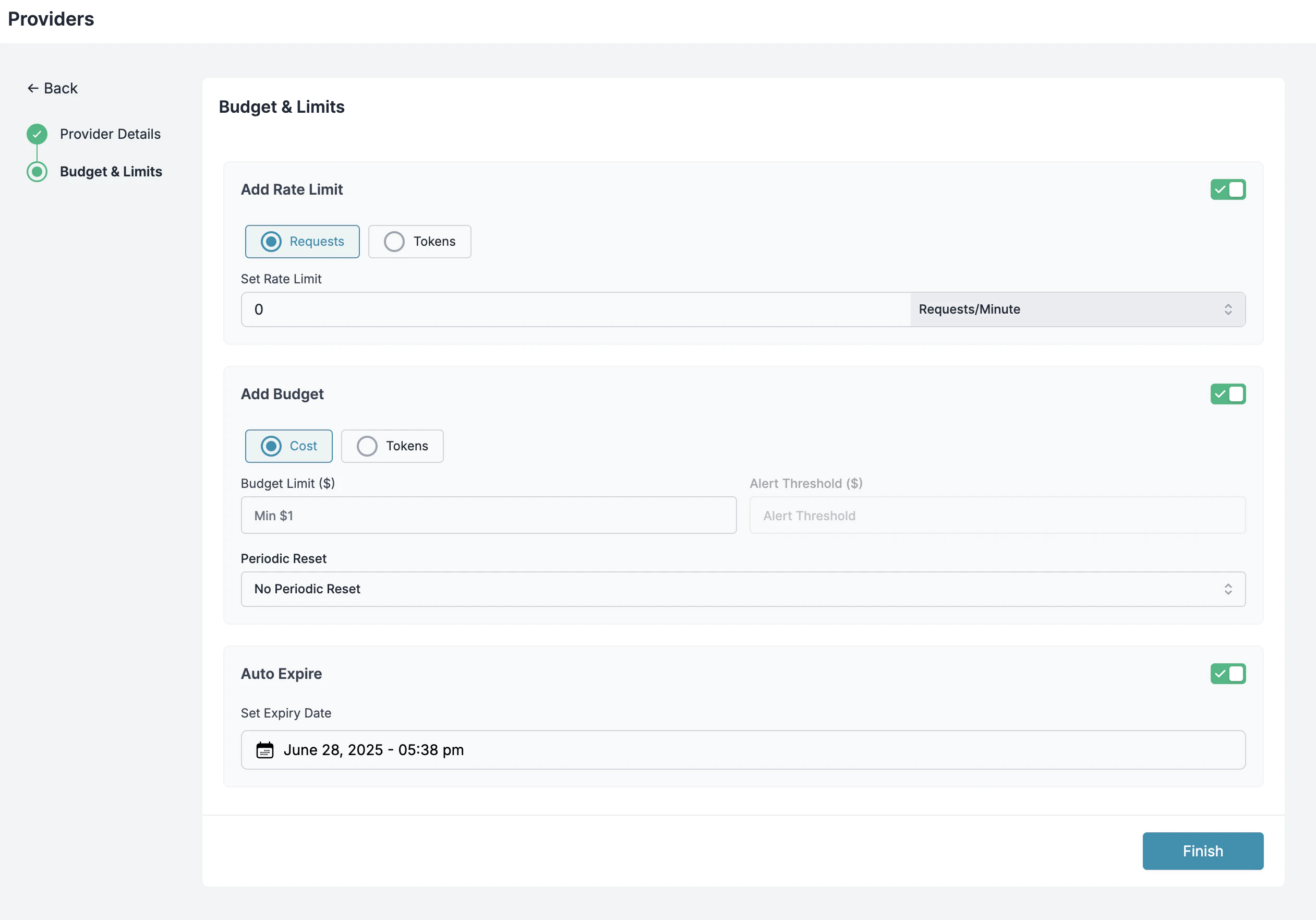Click the Budget & Limits step indicator circle
Screen dimensions: 1316x920
(36, 172)
